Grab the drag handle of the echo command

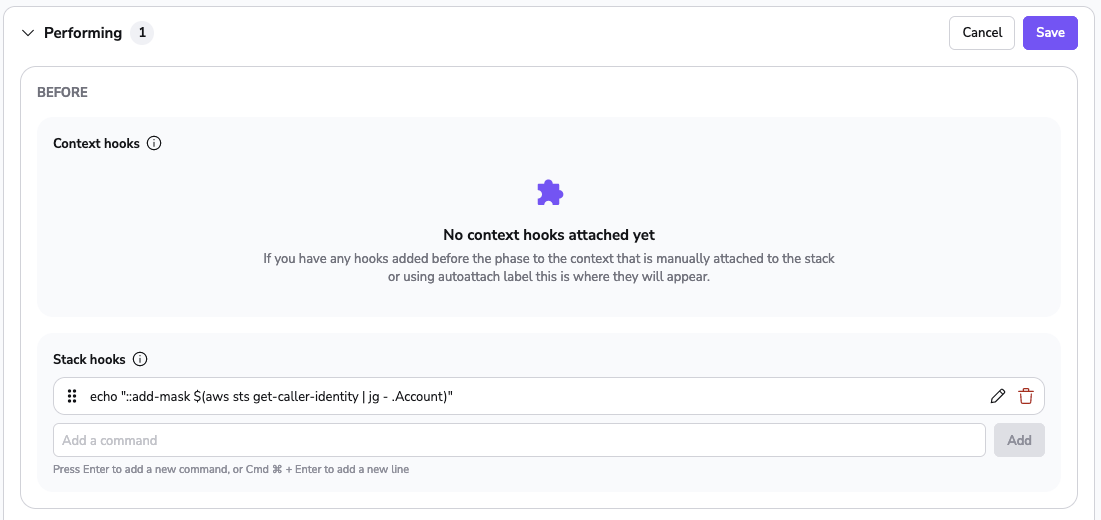coord(72,396)
